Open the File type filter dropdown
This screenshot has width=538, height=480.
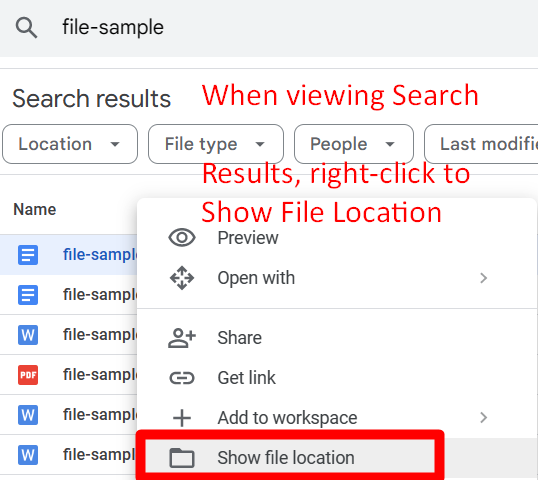coord(216,144)
